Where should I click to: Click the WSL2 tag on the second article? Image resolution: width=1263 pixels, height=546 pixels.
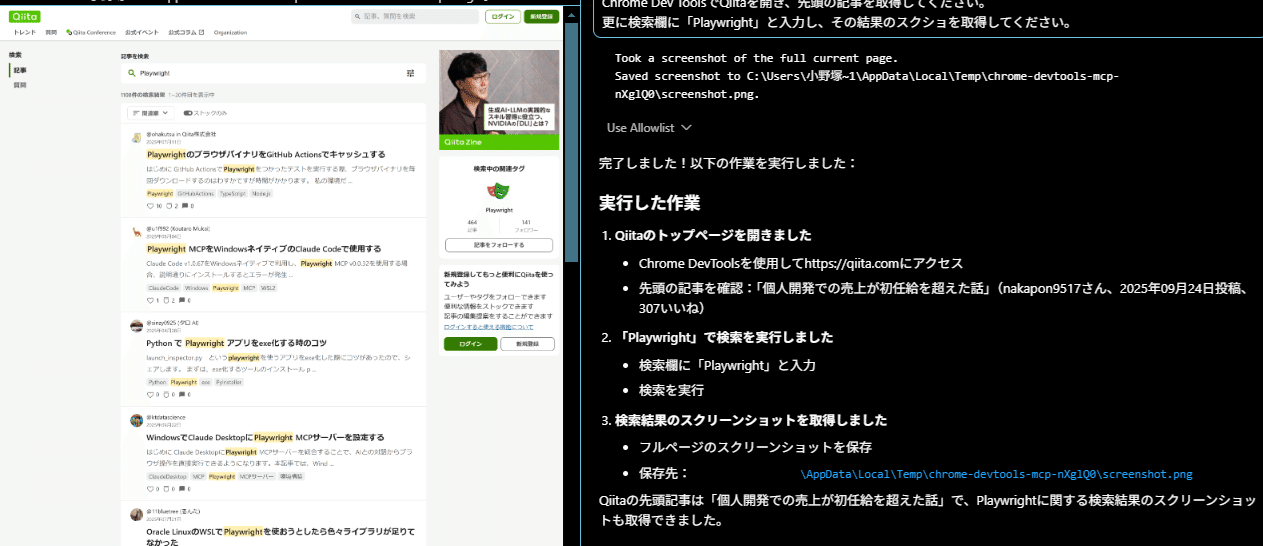(268, 287)
